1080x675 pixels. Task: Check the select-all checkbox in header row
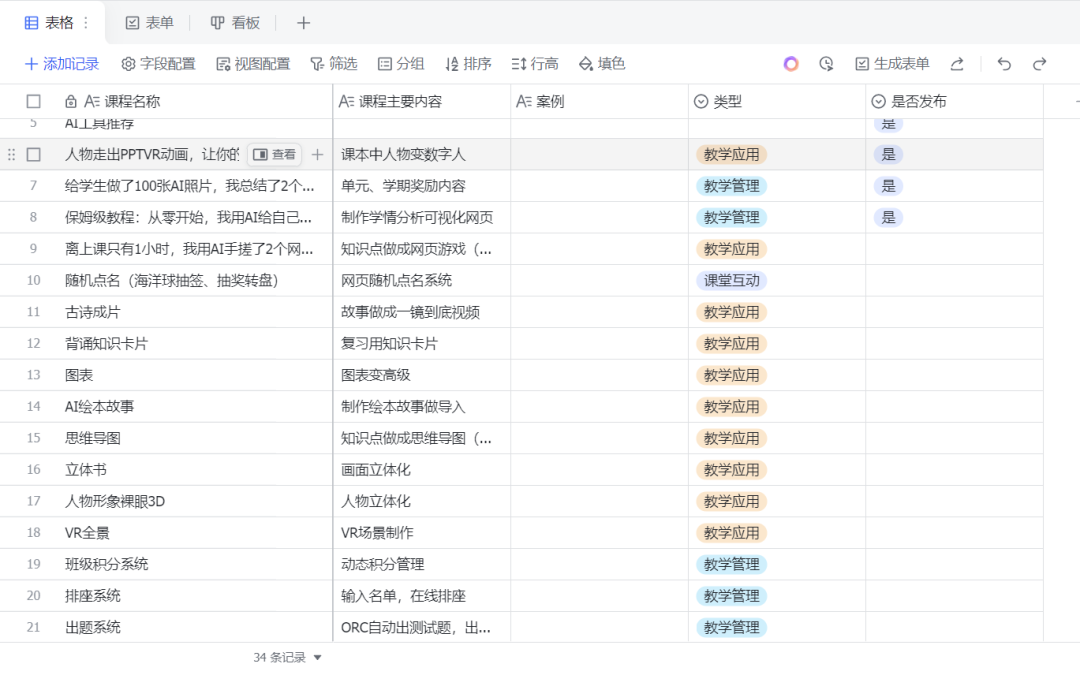[35, 100]
